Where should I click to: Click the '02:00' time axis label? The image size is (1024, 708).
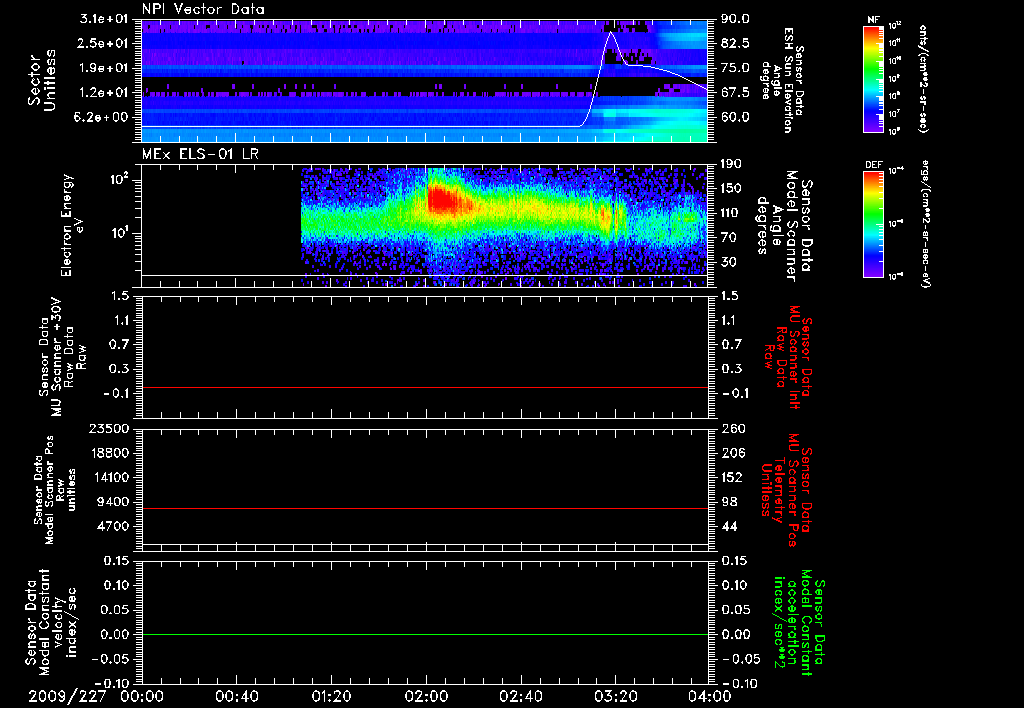click(x=426, y=696)
